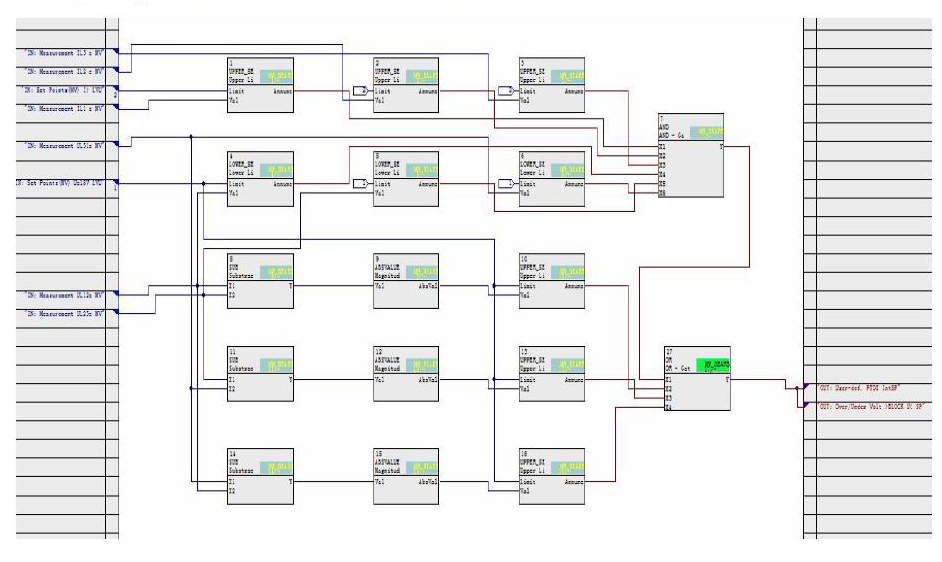Click margin input 'IN: Measurement IL2 = MV'
The image size is (942, 562).
[x=64, y=72]
